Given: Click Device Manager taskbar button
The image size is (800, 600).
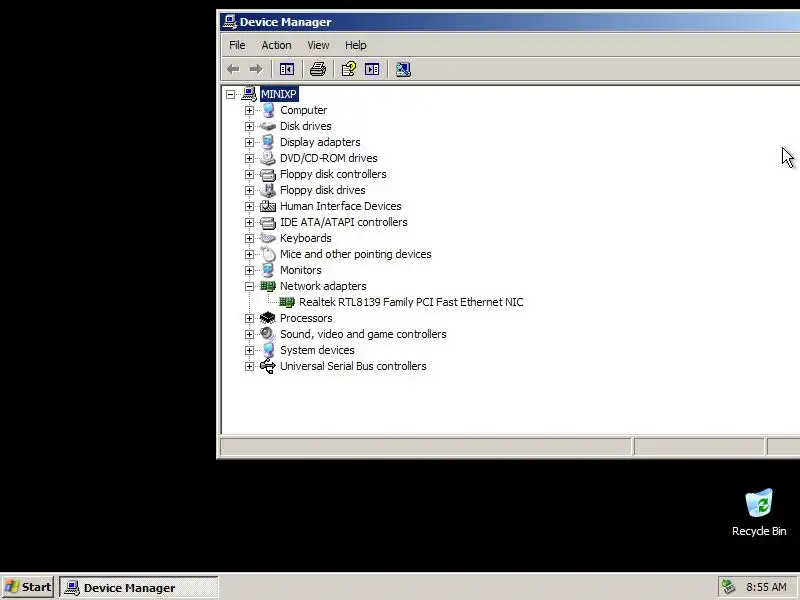Looking at the screenshot, I should [x=139, y=587].
